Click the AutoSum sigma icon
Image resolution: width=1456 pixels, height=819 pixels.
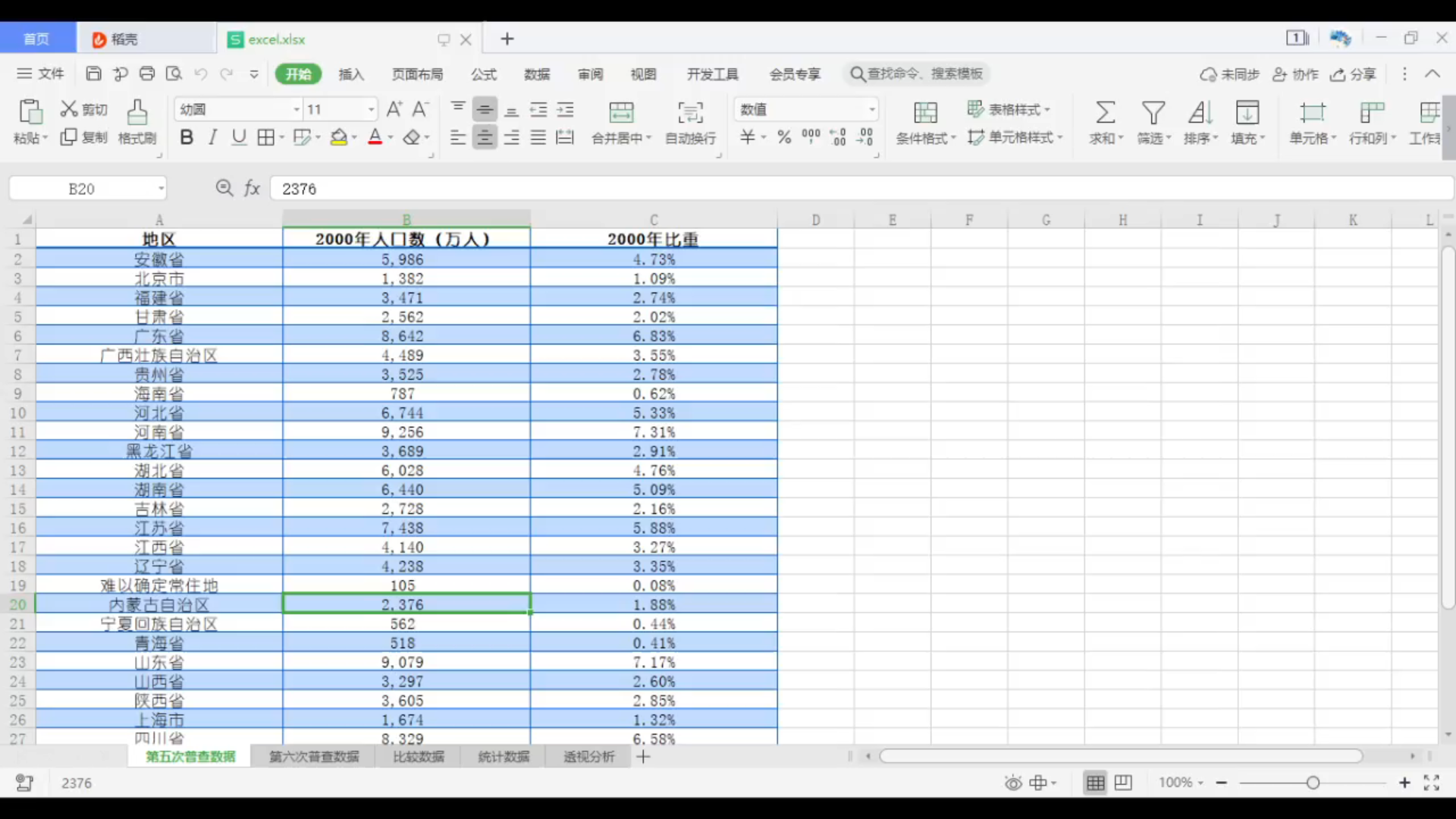coord(1106,113)
